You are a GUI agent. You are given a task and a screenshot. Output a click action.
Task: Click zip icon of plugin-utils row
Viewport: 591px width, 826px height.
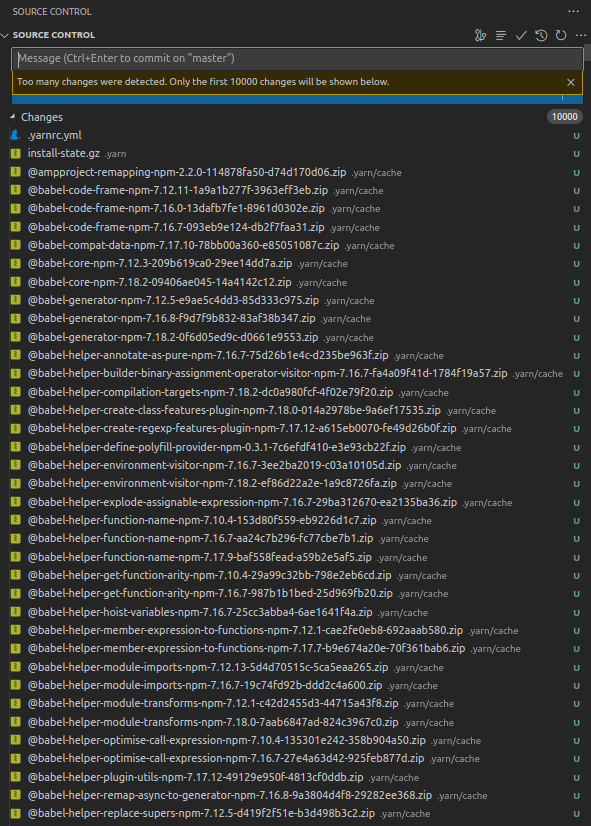pos(16,777)
